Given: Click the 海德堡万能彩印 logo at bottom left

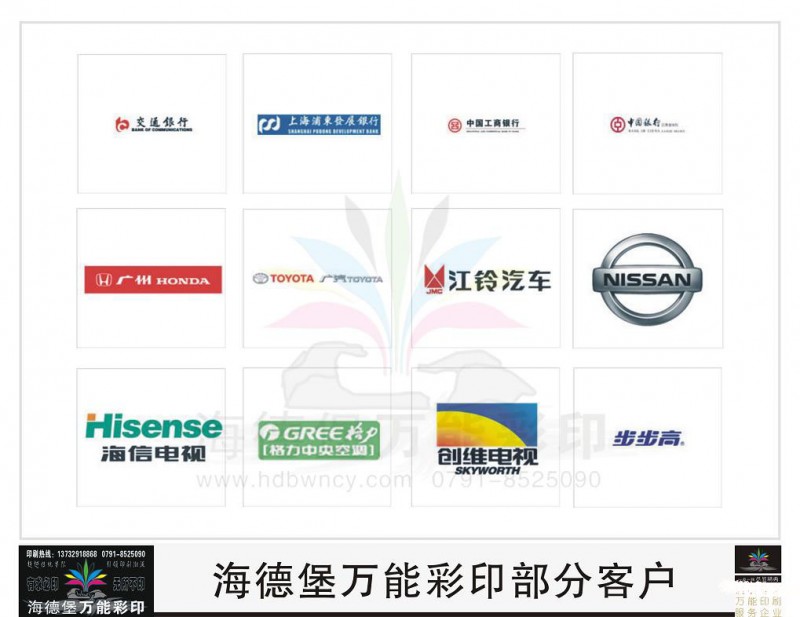Looking at the screenshot, I should coord(86,581).
